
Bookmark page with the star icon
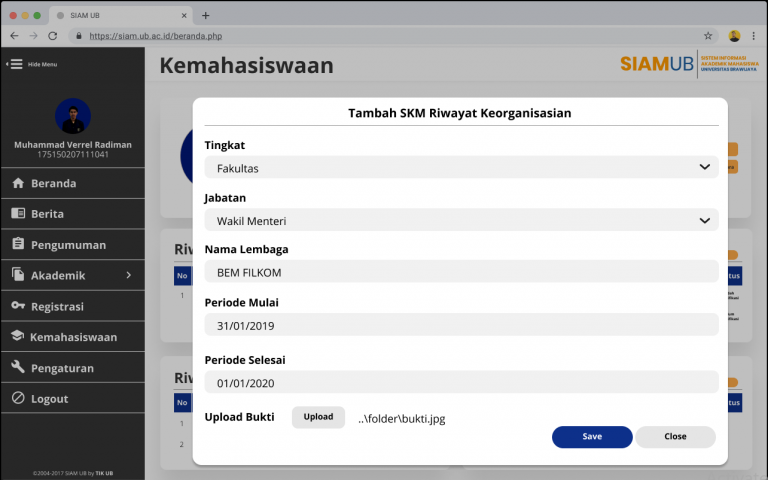[x=708, y=36]
